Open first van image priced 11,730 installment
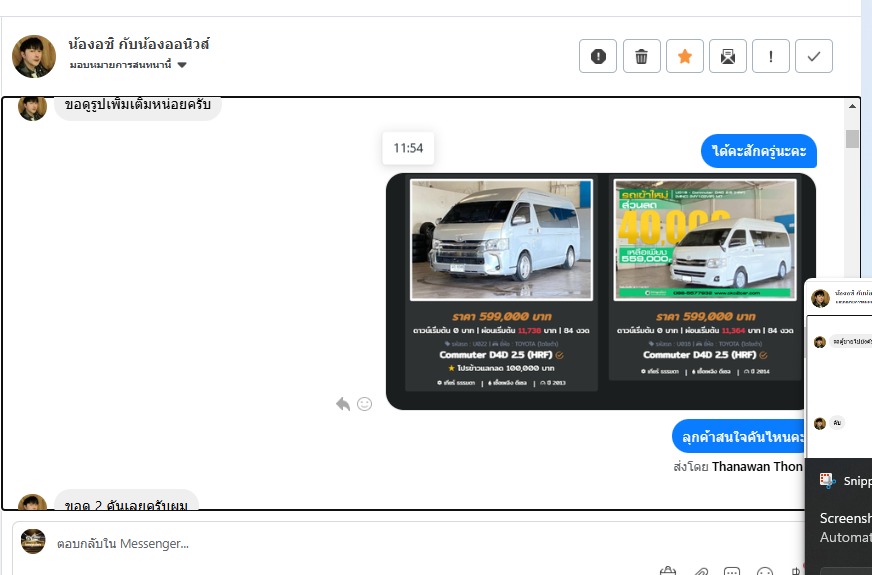 (x=501, y=240)
